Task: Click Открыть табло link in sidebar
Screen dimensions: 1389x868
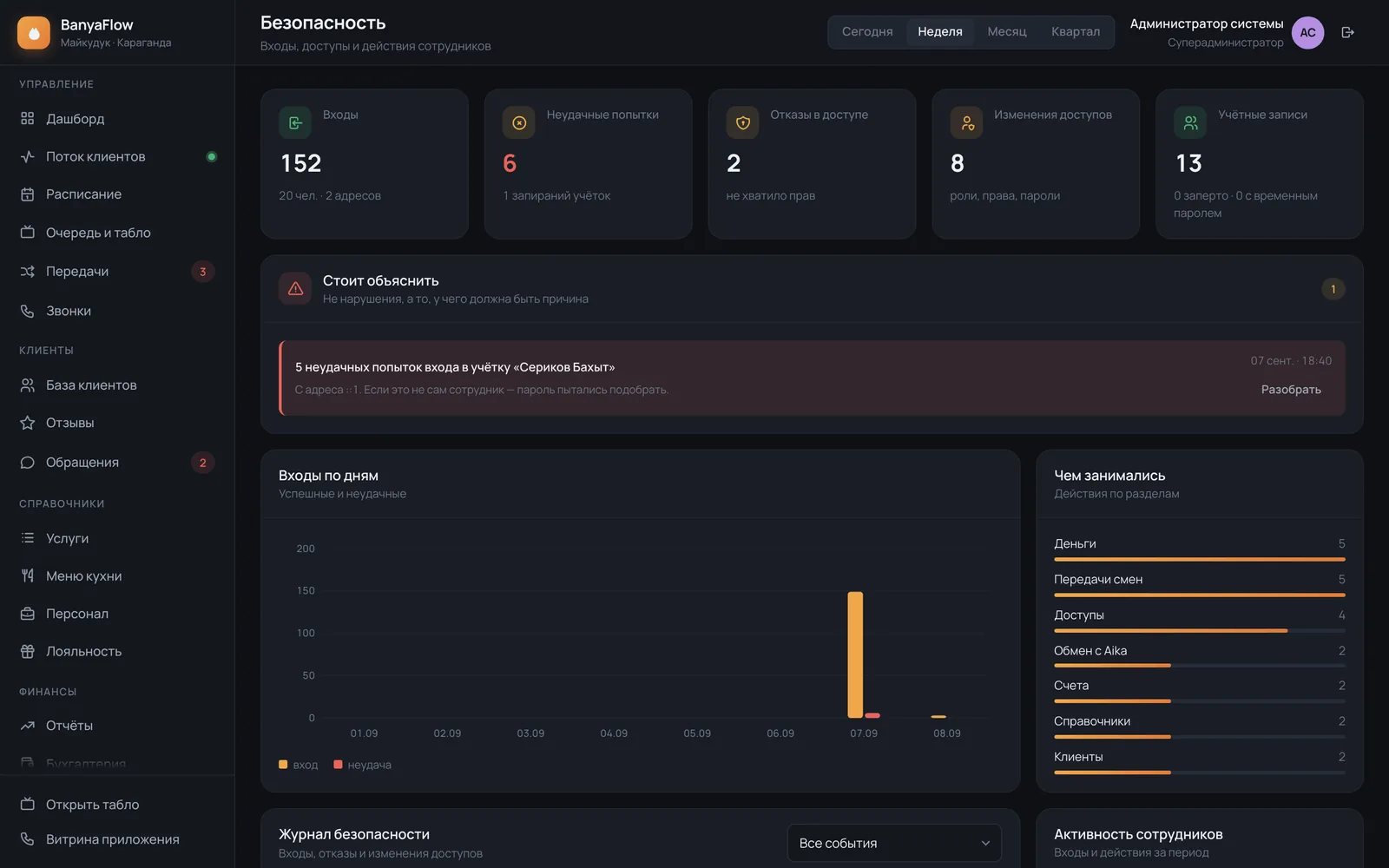Action: 117,804
